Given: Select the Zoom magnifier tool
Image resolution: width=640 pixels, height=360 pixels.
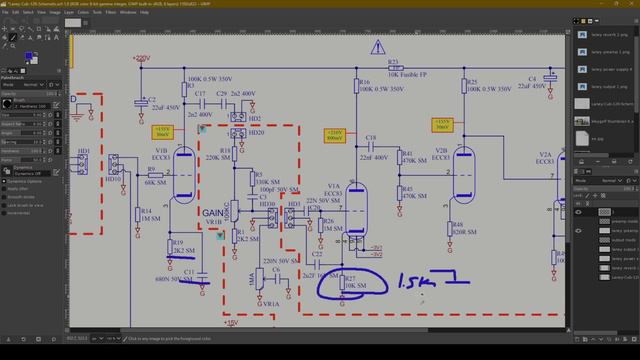Looking at the screenshot, I should [x=13, y=46].
